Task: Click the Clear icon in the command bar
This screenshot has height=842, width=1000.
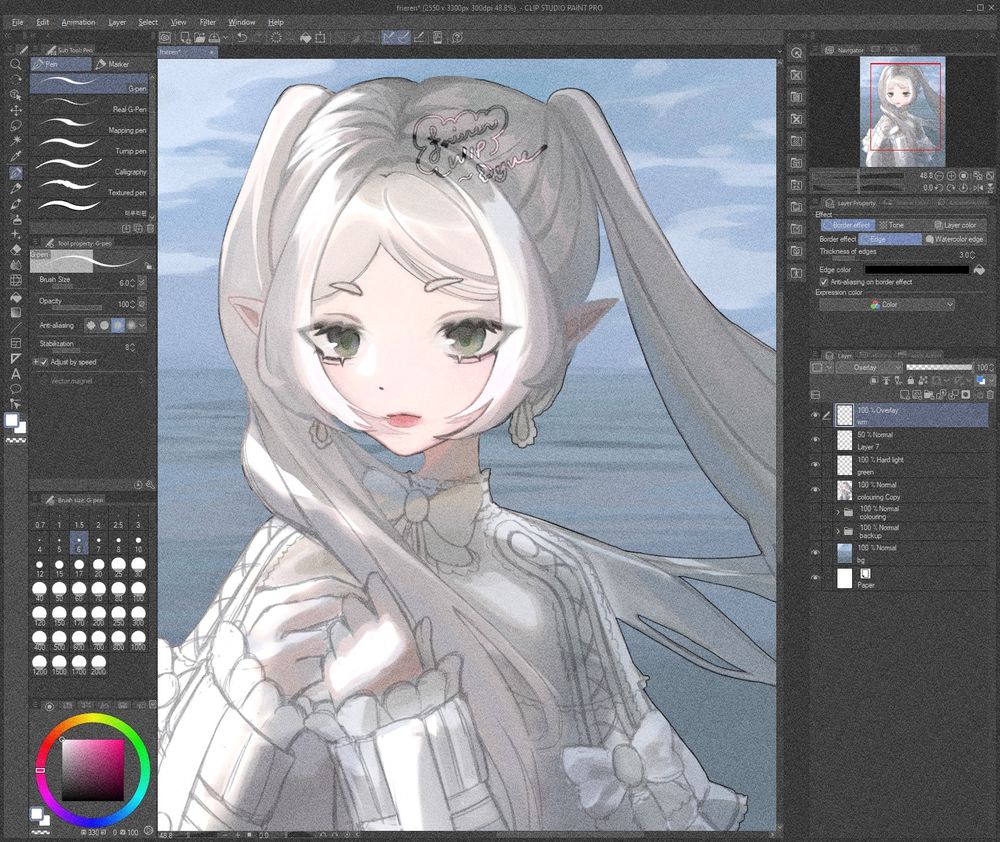Action: (x=276, y=38)
